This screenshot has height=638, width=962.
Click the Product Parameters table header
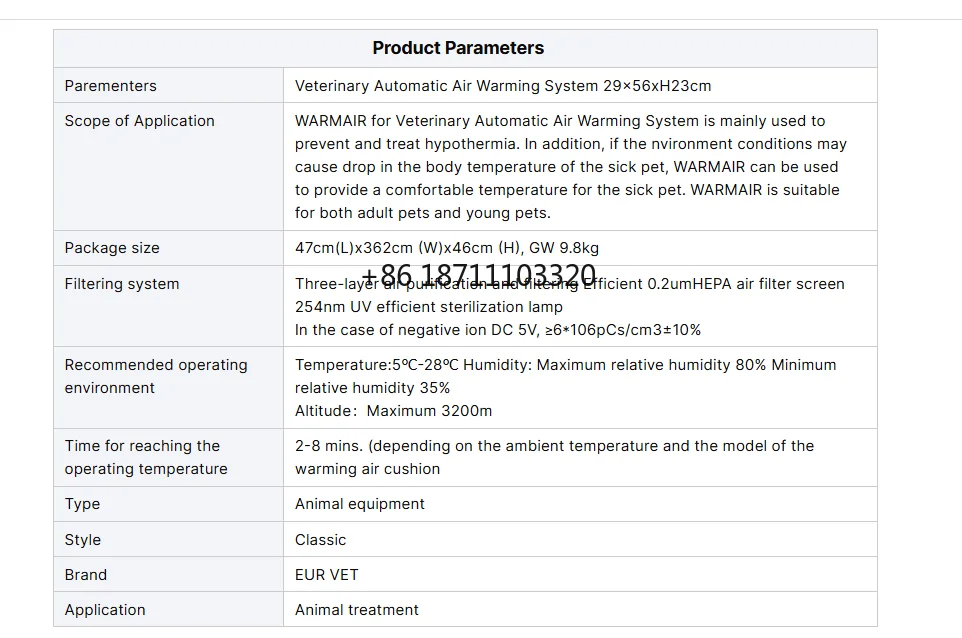click(458, 48)
